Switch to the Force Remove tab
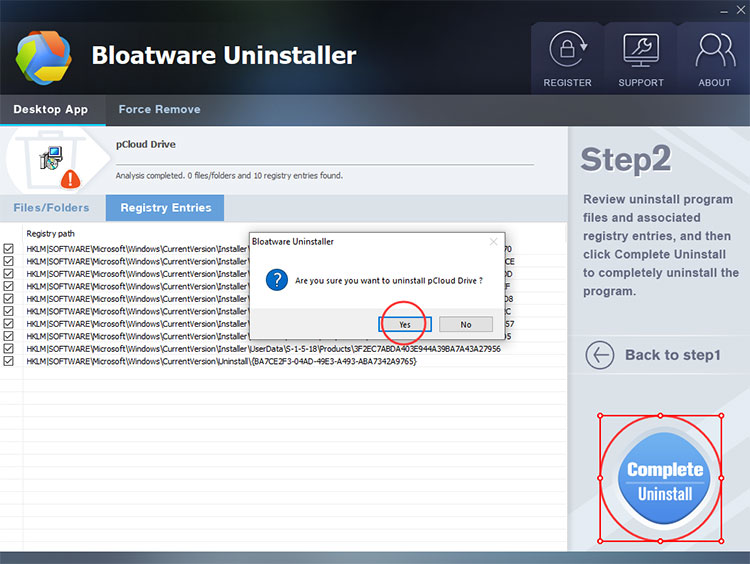This screenshot has width=750, height=564. [x=159, y=110]
